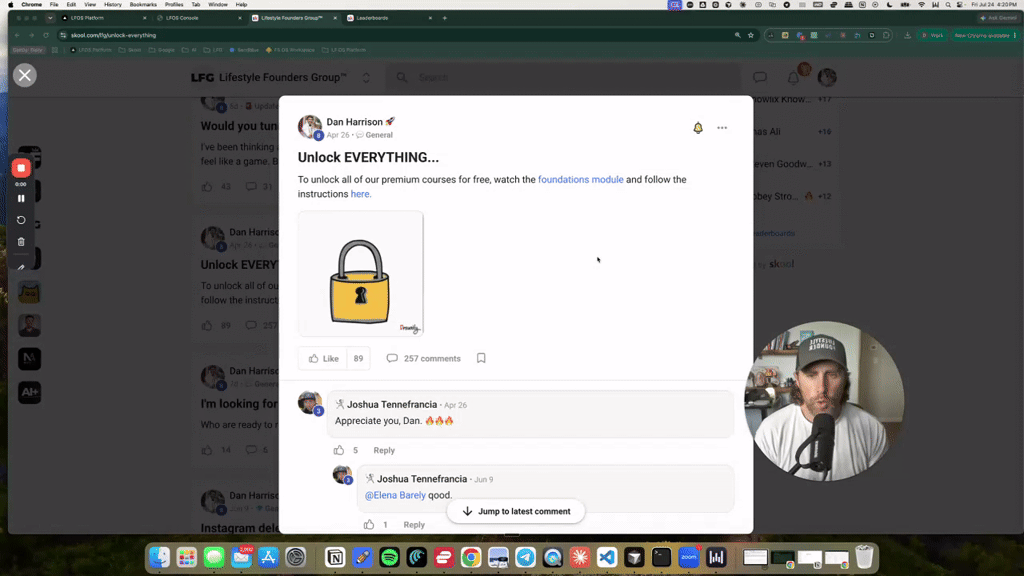Image resolution: width=1024 pixels, height=576 pixels.
Task: Open Finder from the Dock
Action: [x=159, y=557]
